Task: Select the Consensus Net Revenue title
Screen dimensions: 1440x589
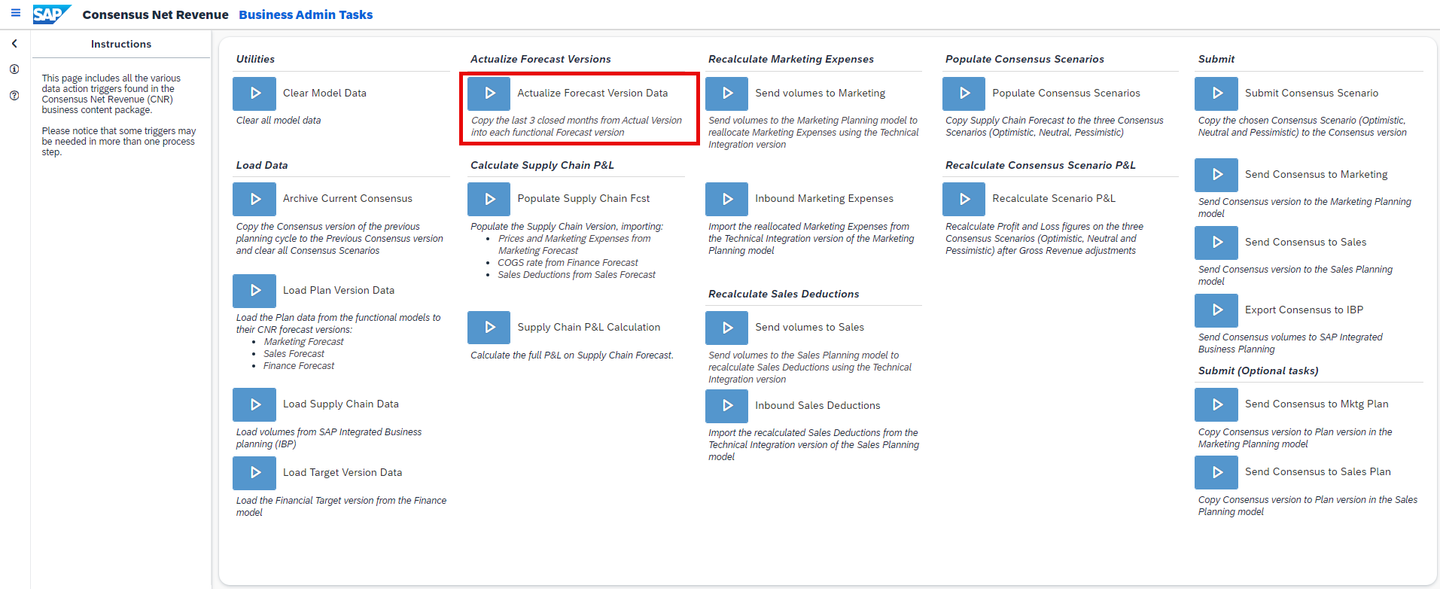Action: pos(154,15)
